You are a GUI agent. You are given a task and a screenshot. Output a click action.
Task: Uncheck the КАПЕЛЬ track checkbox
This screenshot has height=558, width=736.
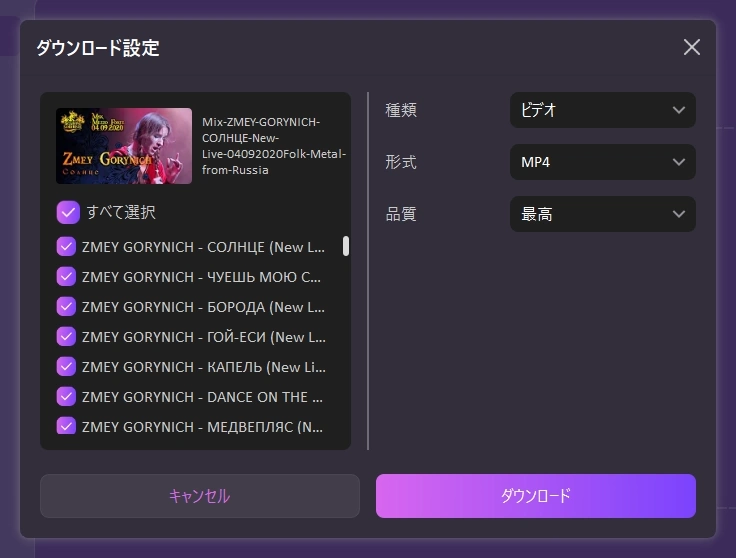(x=67, y=367)
